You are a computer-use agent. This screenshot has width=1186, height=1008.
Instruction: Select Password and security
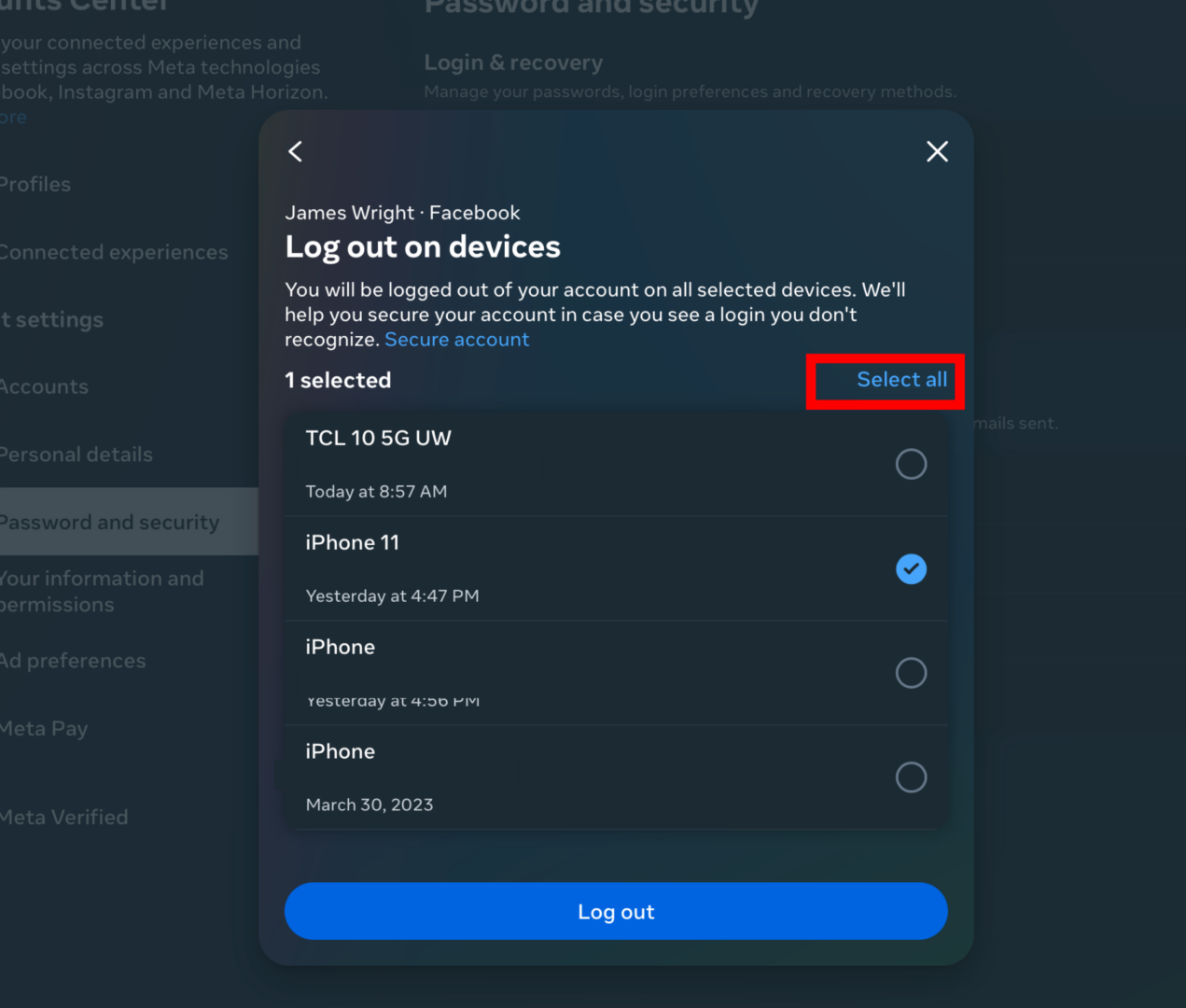coord(109,522)
